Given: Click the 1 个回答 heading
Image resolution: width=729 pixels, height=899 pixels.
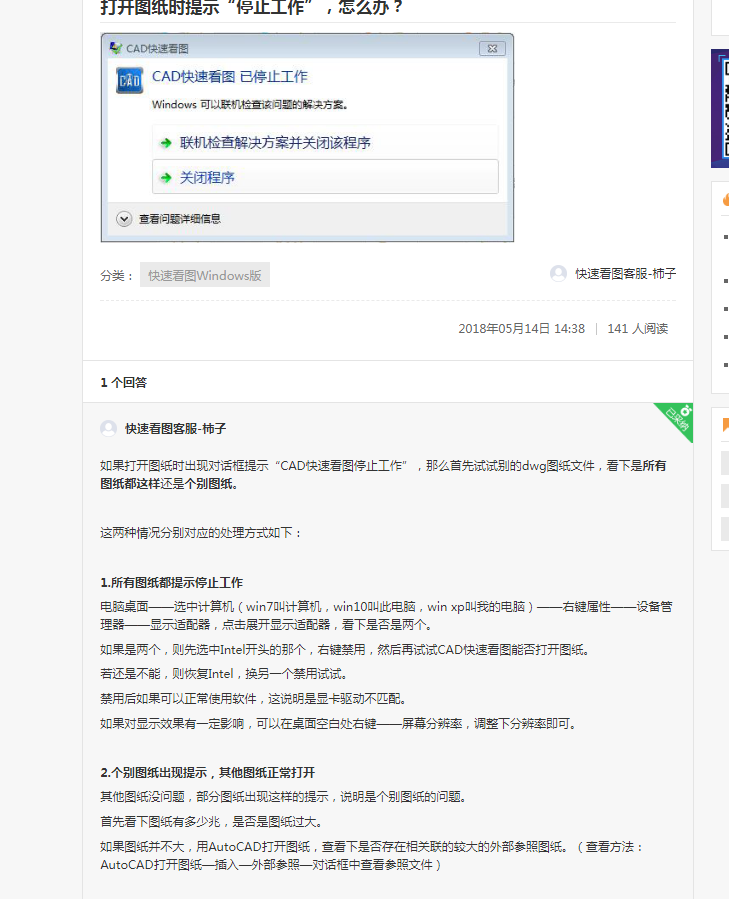Looking at the screenshot, I should coord(124,382).
